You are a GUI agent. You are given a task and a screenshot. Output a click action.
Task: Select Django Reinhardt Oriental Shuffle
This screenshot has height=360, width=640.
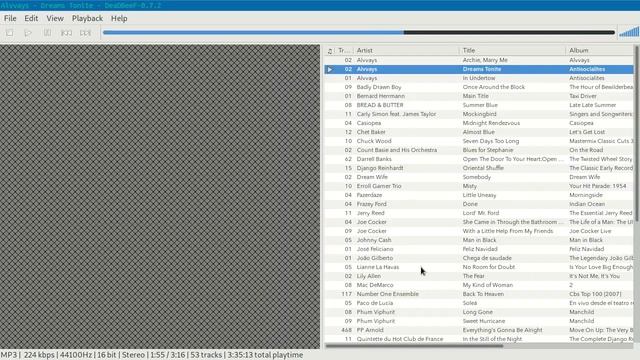pos(479,168)
